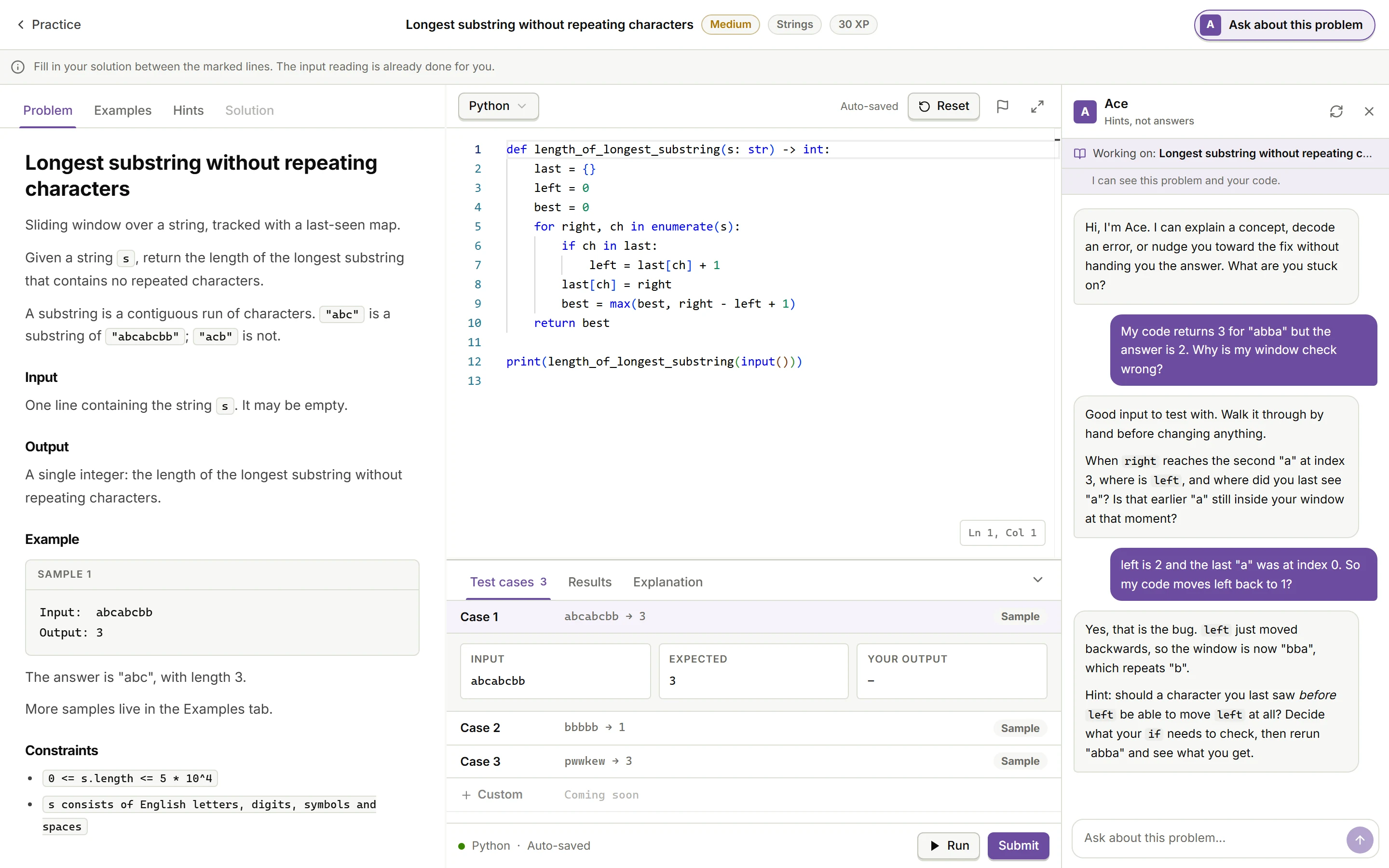Switch to the Examples tab

pos(122,110)
